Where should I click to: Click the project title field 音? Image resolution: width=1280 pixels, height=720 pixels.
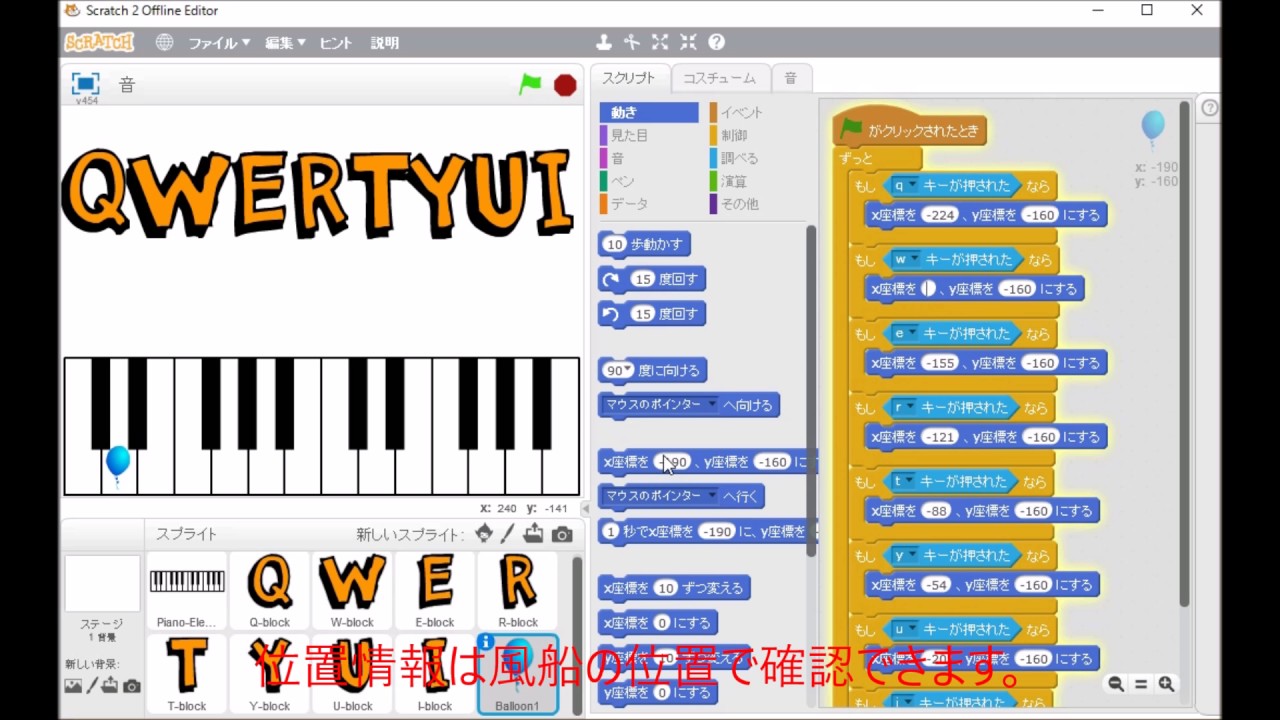click(127, 85)
